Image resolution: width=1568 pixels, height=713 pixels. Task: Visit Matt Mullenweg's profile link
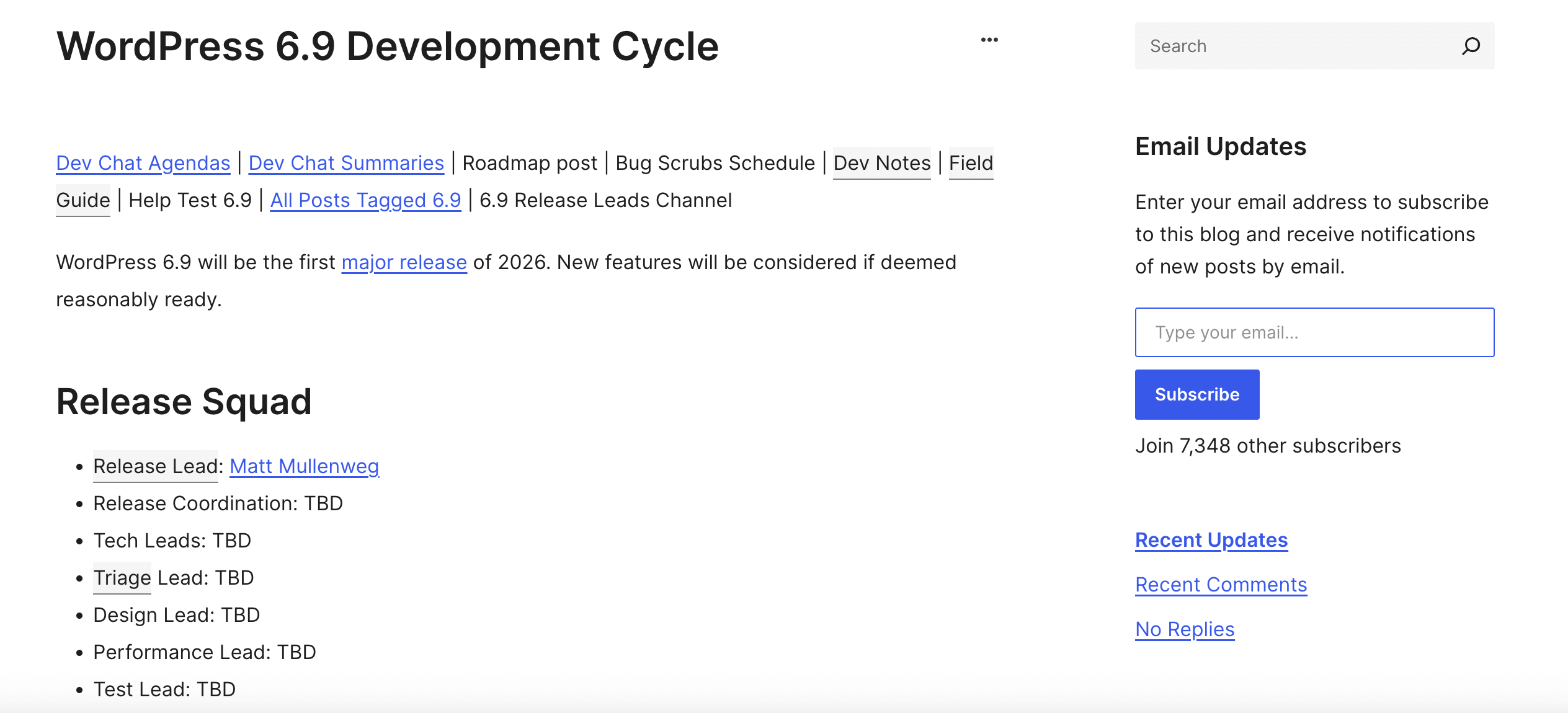304,466
